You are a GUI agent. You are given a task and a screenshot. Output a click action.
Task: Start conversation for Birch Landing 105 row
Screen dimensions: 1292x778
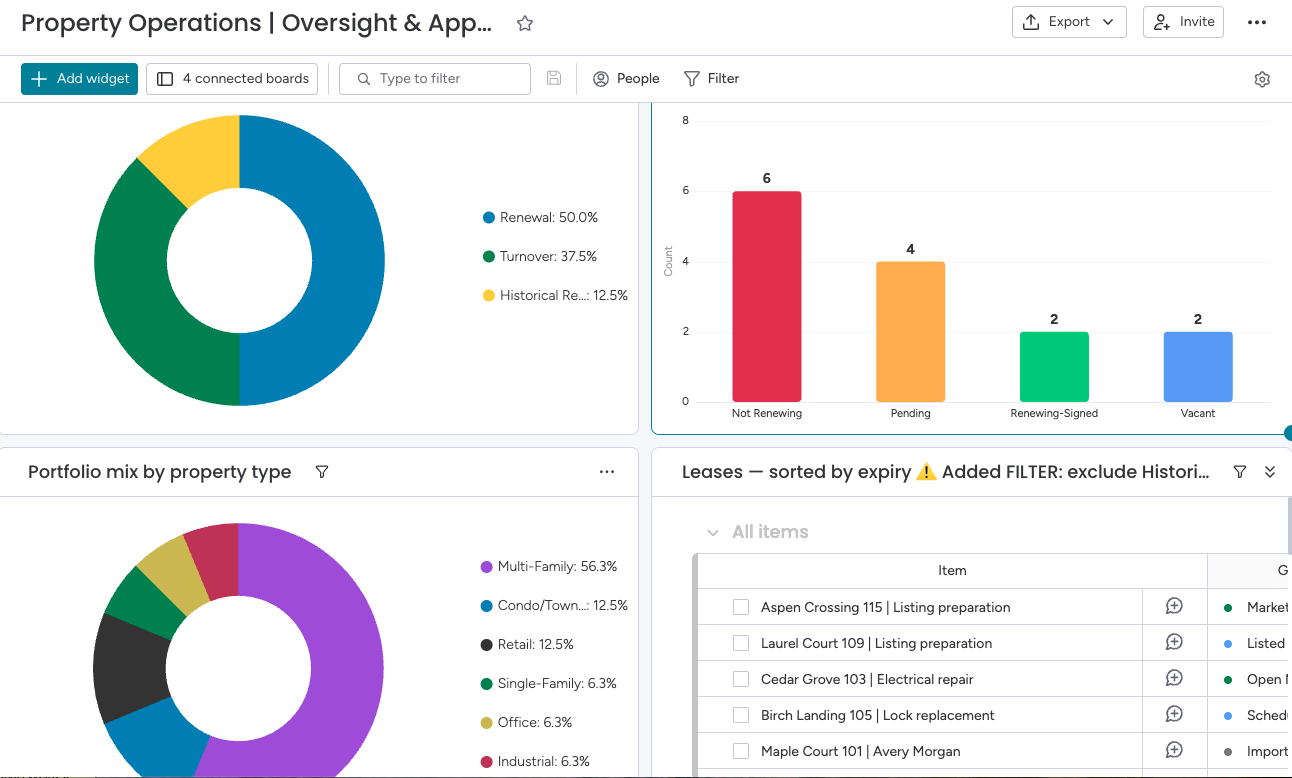pos(1174,714)
